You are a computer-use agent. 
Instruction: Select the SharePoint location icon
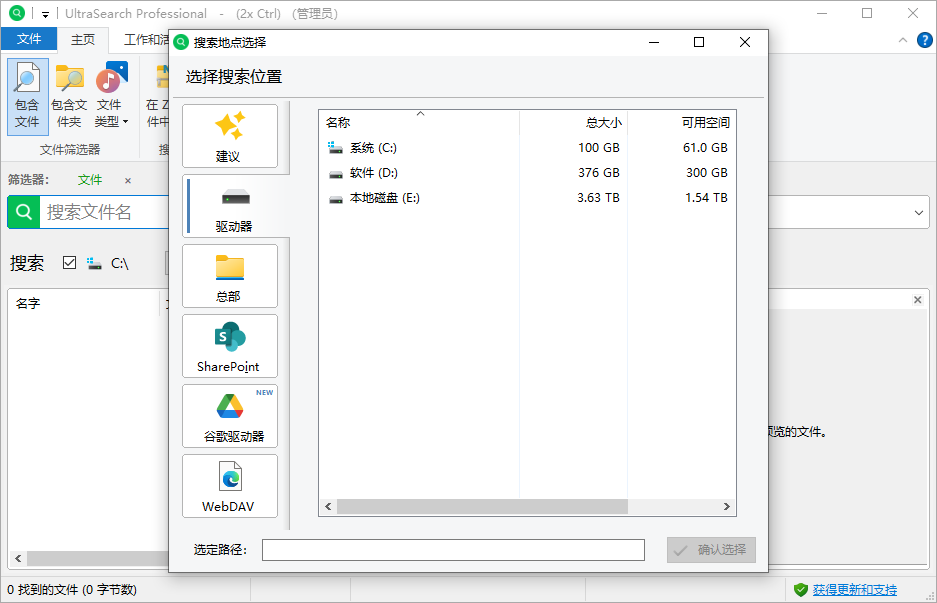pyautogui.click(x=229, y=346)
